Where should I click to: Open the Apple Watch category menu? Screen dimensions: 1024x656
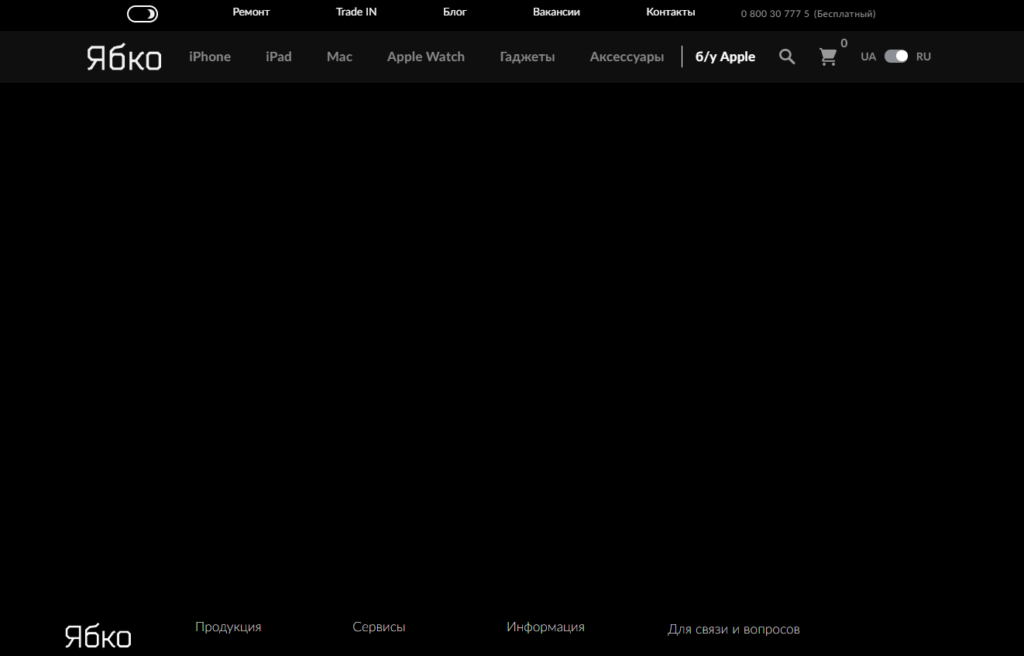tap(426, 57)
